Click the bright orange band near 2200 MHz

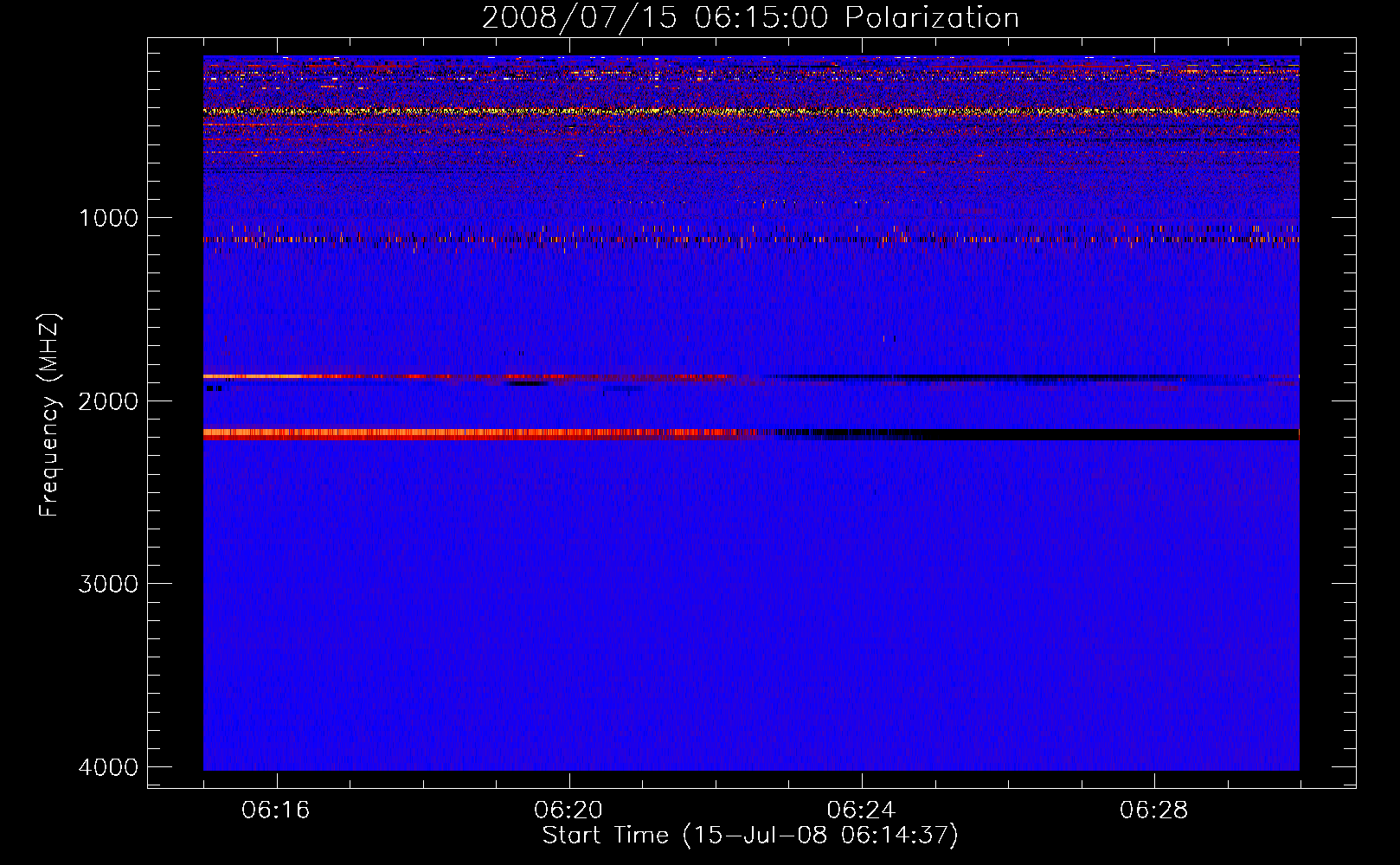click(x=480, y=434)
